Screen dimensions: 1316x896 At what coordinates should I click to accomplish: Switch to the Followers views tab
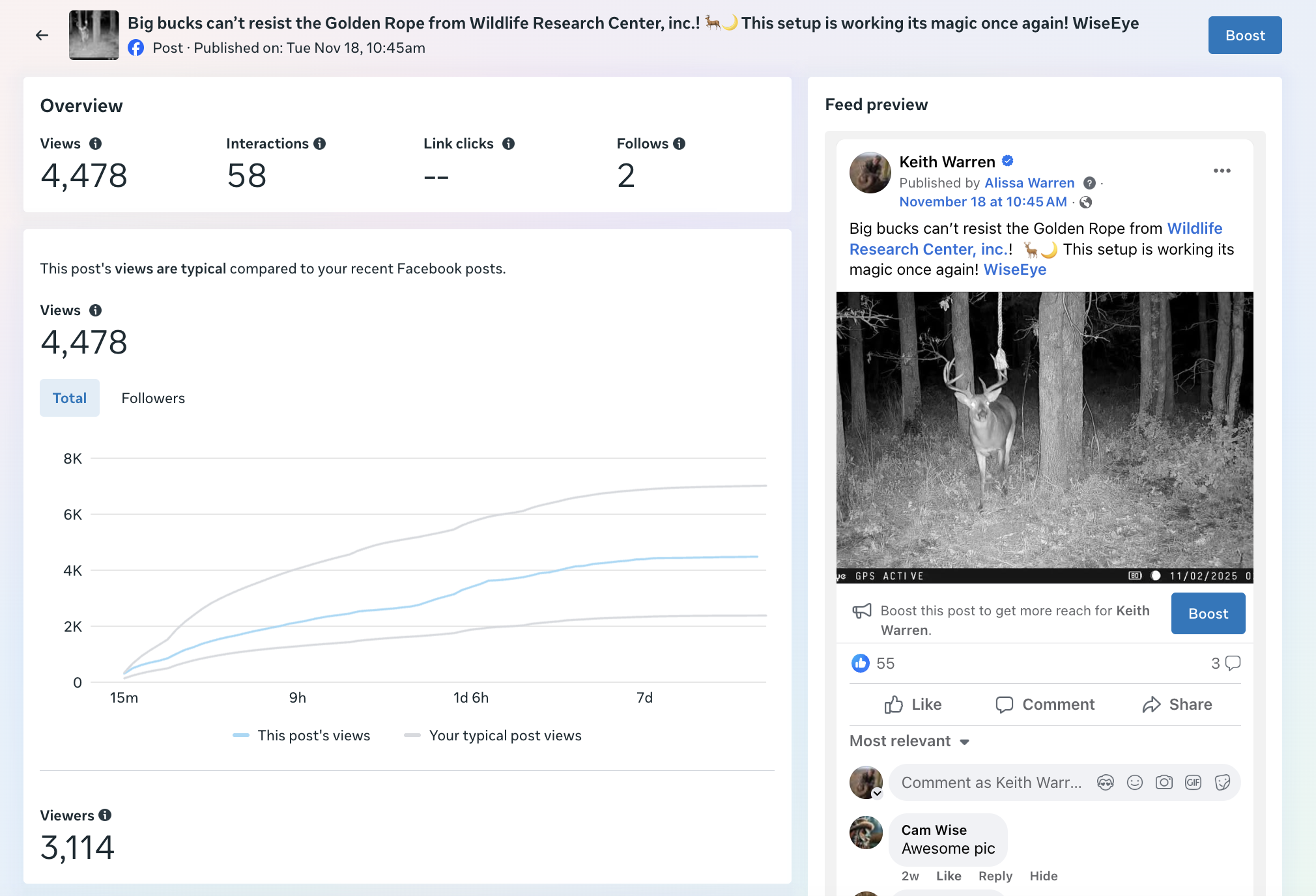point(153,398)
